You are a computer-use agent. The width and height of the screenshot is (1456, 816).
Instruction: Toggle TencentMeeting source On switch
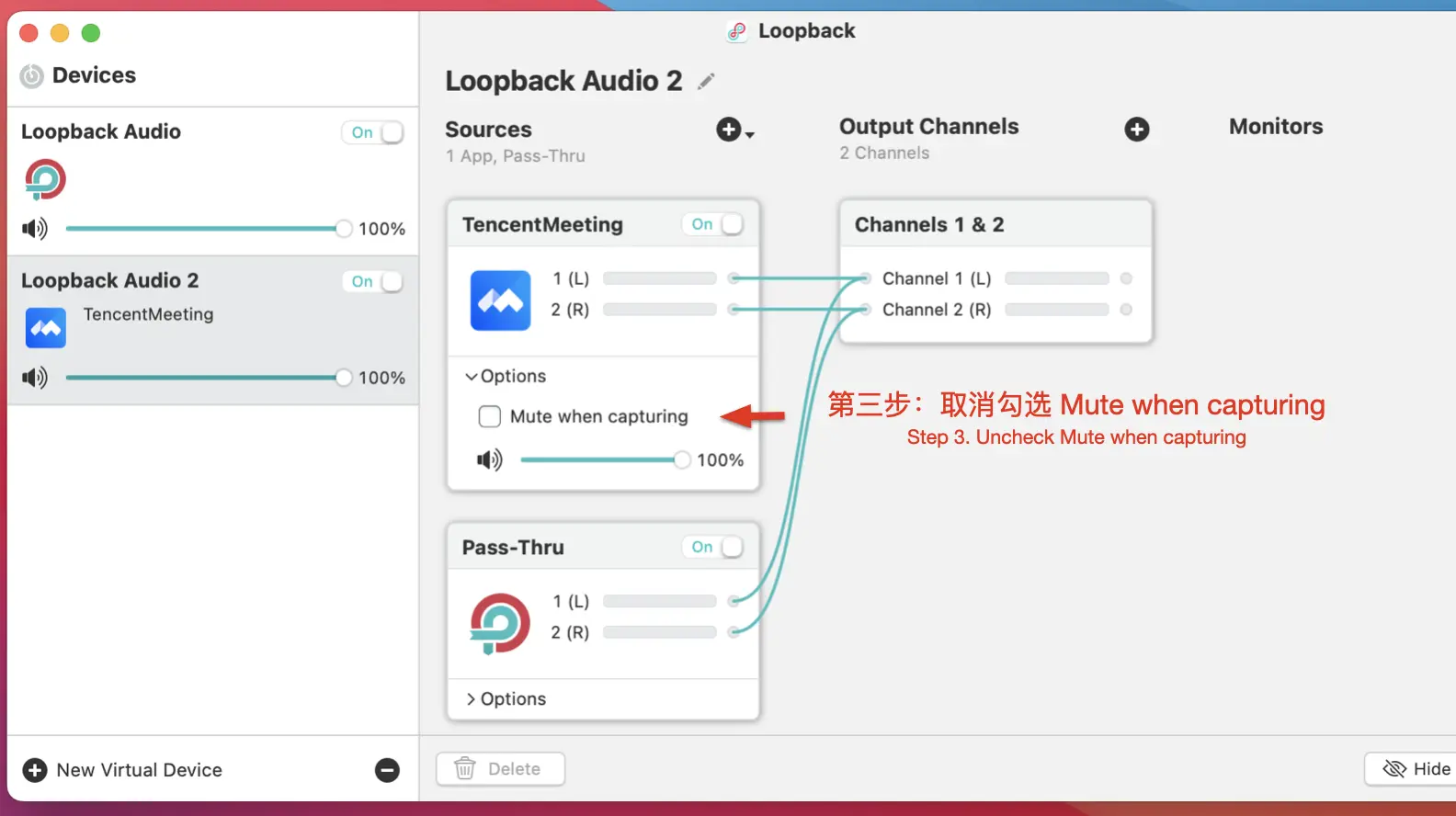pyautogui.click(x=713, y=224)
